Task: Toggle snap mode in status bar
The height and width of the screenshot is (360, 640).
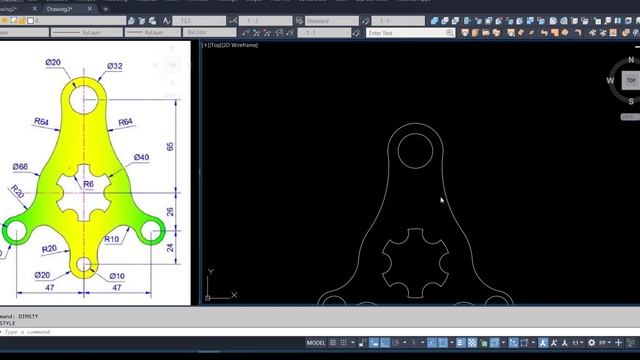Action: (x=343, y=343)
